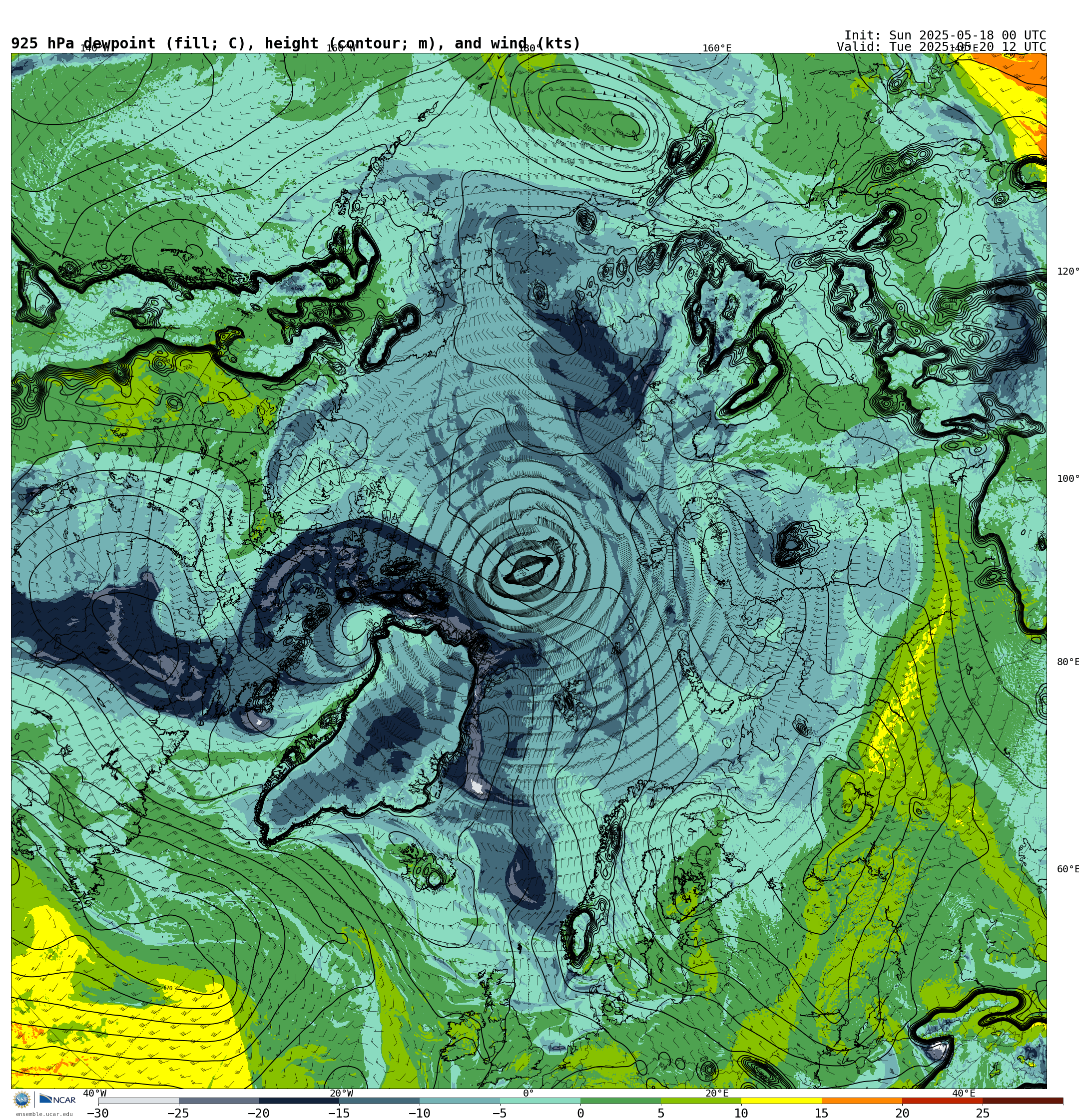The height and width of the screenshot is (1120, 1079).
Task: Click the 100° label on right edge
Action: pyautogui.click(x=1068, y=478)
